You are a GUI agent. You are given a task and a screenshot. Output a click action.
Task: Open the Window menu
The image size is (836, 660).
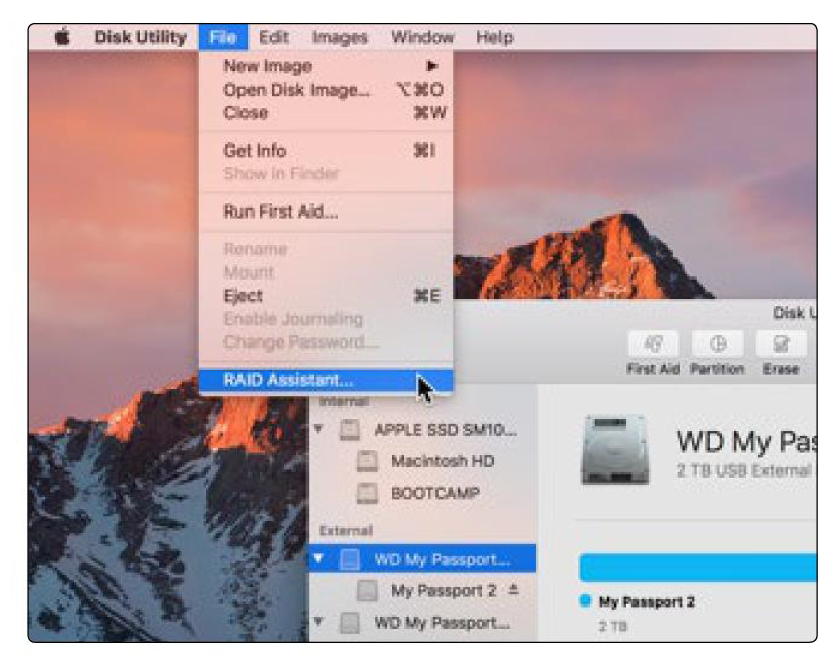pyautogui.click(x=423, y=37)
